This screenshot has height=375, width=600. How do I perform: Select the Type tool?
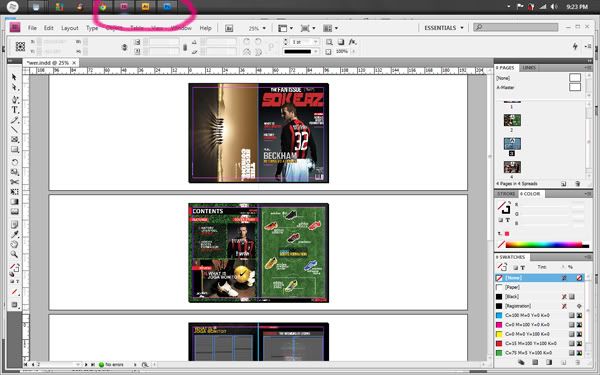[14, 110]
